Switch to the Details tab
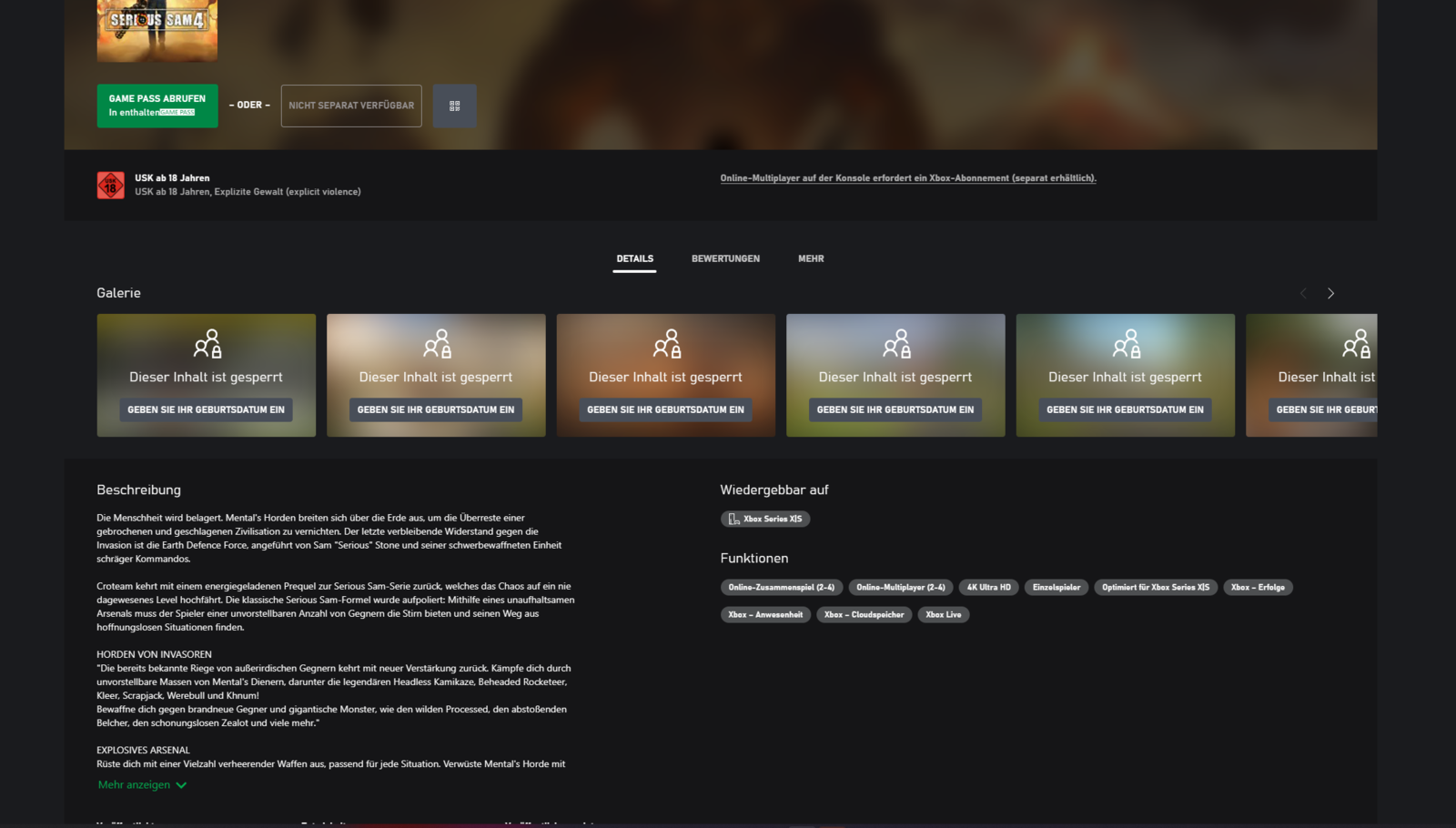1456x828 pixels. (x=635, y=258)
